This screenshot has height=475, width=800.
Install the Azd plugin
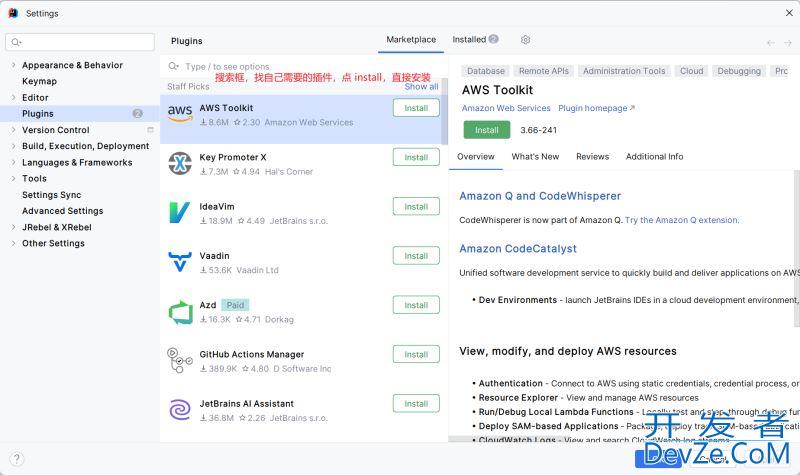pyautogui.click(x=416, y=305)
